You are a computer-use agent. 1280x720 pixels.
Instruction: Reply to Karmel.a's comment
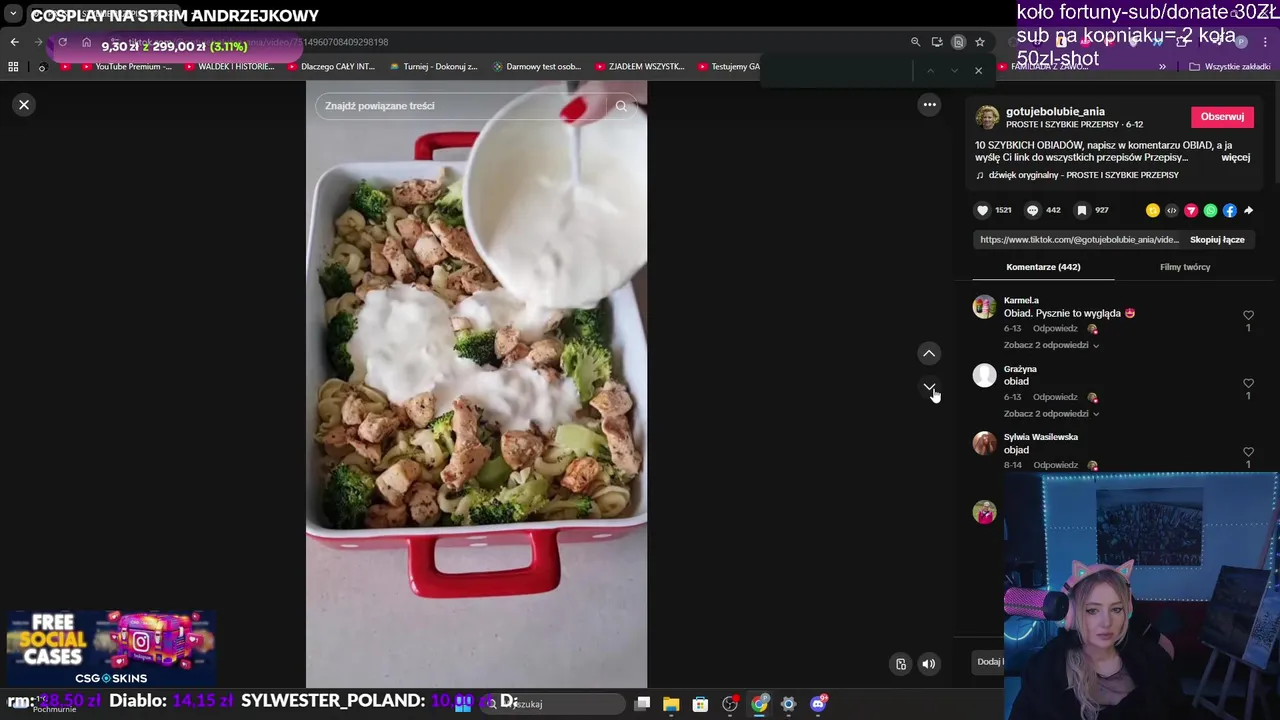(x=1055, y=329)
